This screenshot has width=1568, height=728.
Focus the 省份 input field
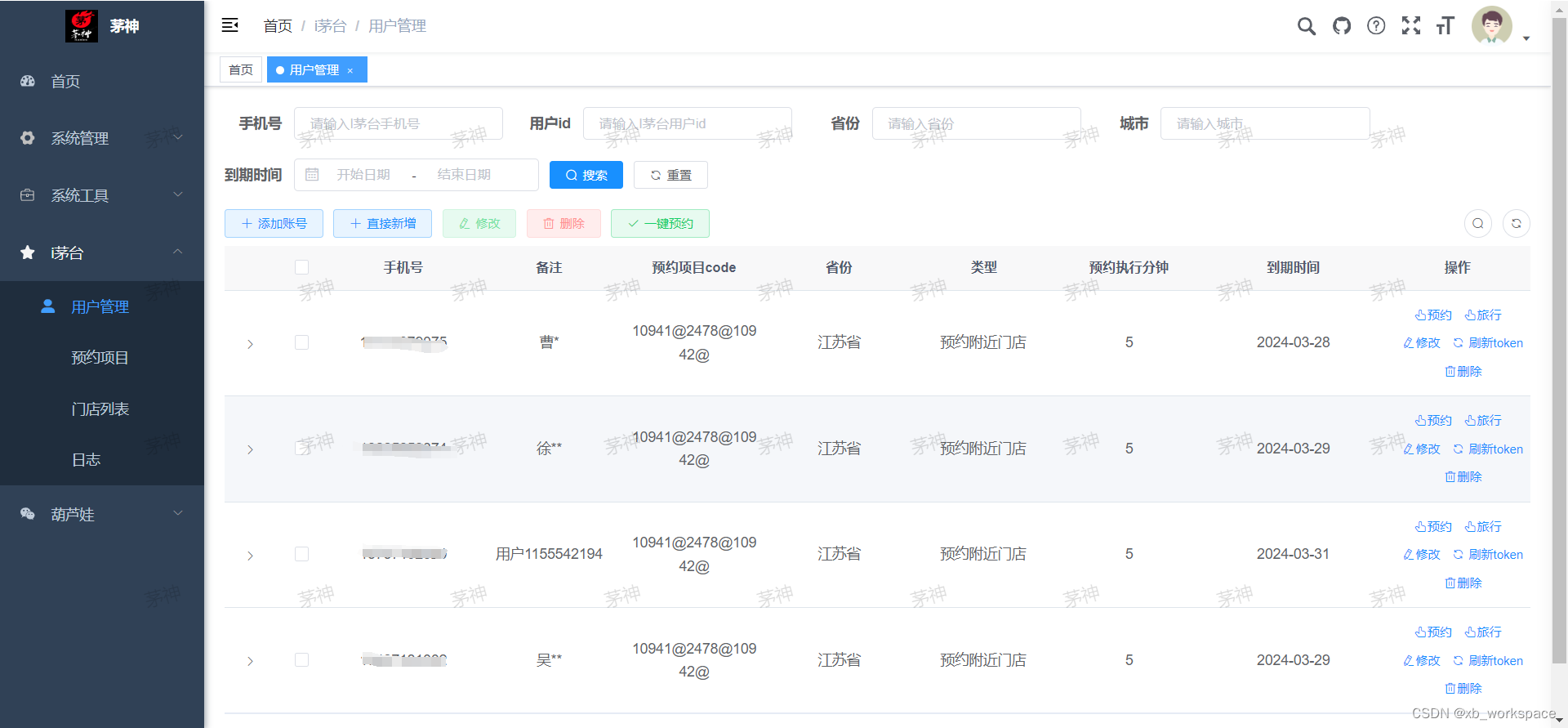(x=977, y=123)
